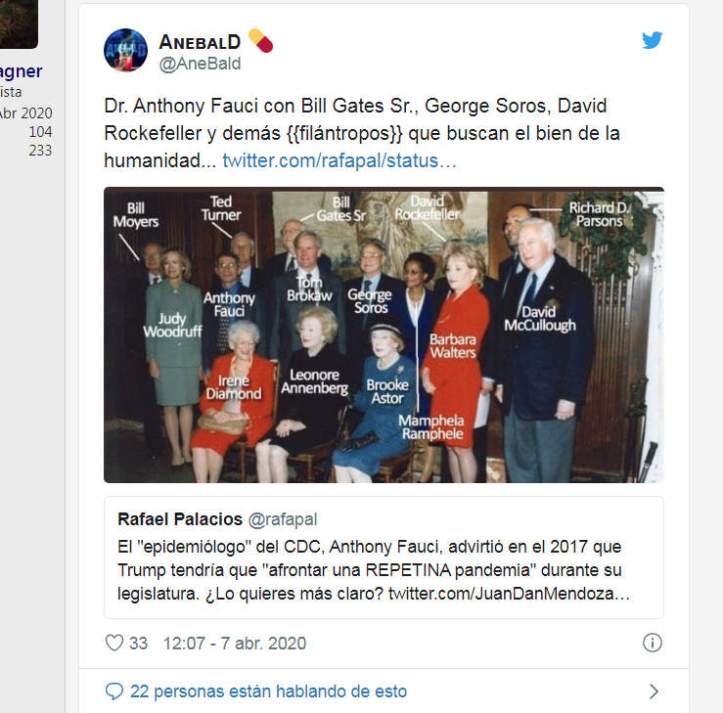Click the speech bubble conversation icon
Image resolution: width=723 pixels, height=713 pixels.
coord(114,691)
